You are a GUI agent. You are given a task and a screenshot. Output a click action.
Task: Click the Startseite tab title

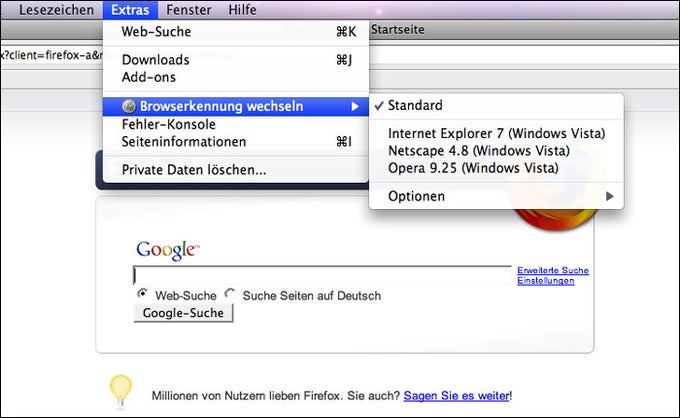coord(397,29)
